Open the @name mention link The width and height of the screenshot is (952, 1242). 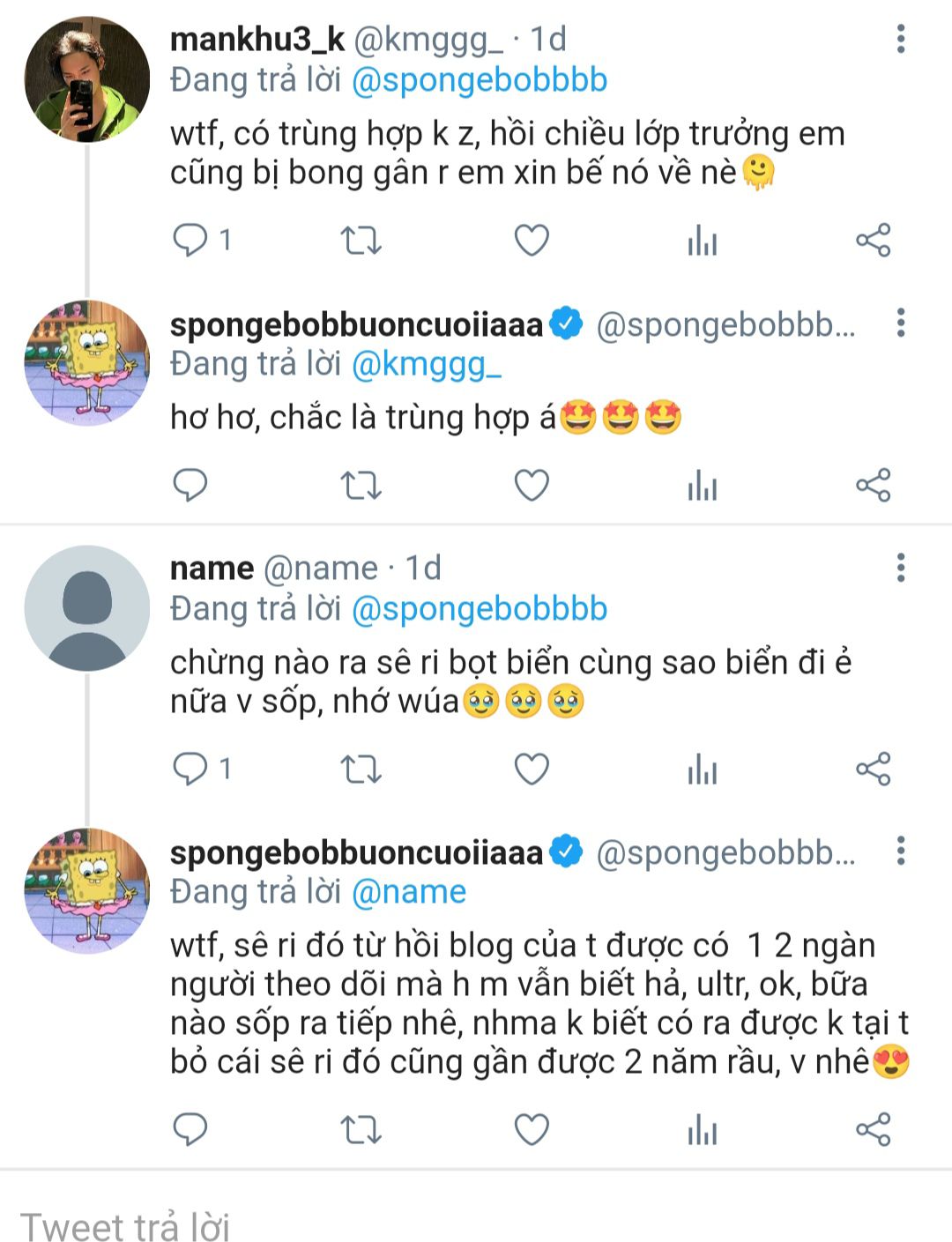408,892
